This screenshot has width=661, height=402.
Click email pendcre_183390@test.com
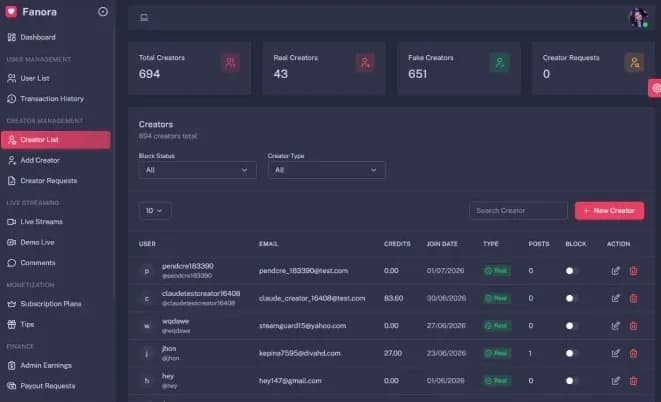pos(304,271)
